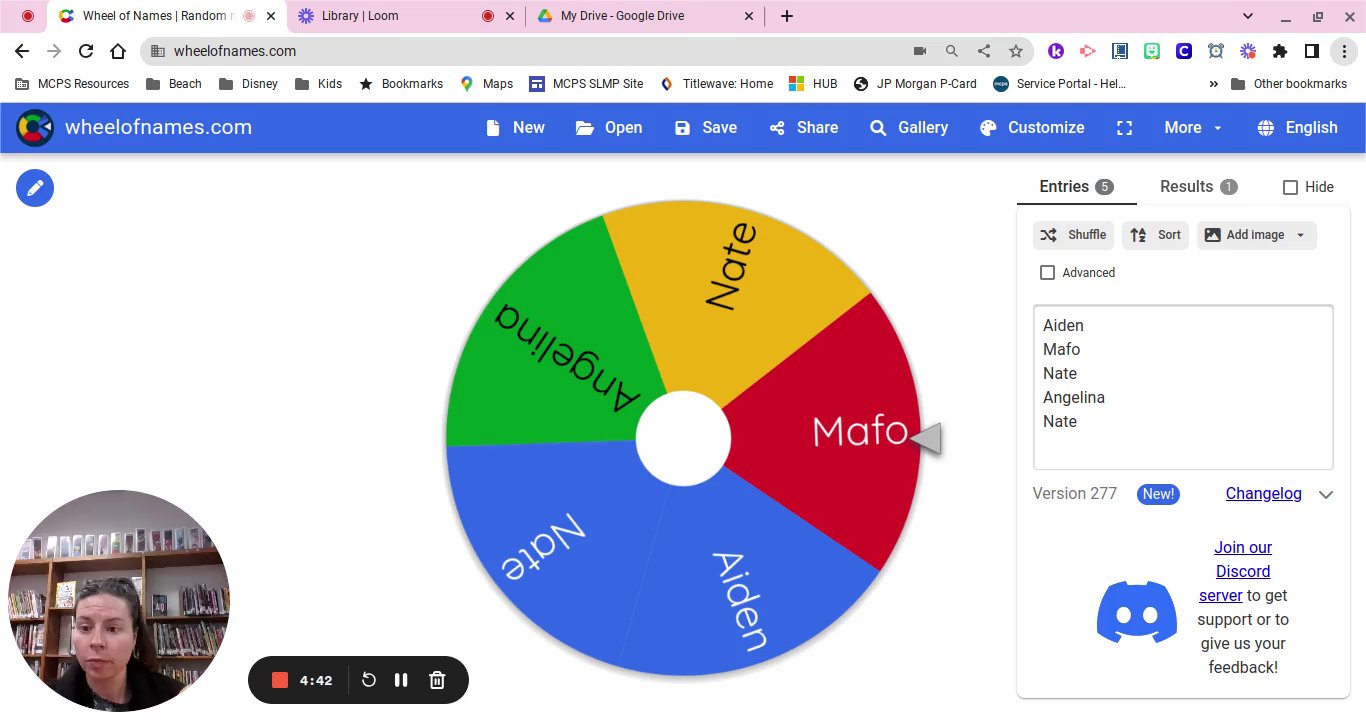Viewport: 1366px width, 720px height.
Task: Click the Discord logo
Action: (x=1137, y=611)
